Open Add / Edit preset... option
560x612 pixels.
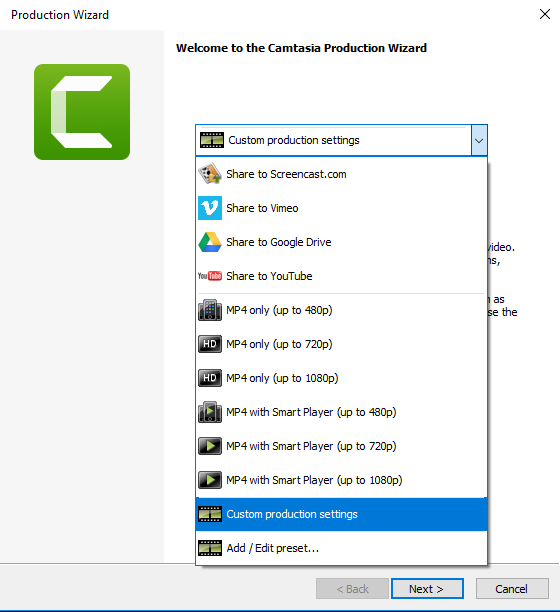point(341,548)
